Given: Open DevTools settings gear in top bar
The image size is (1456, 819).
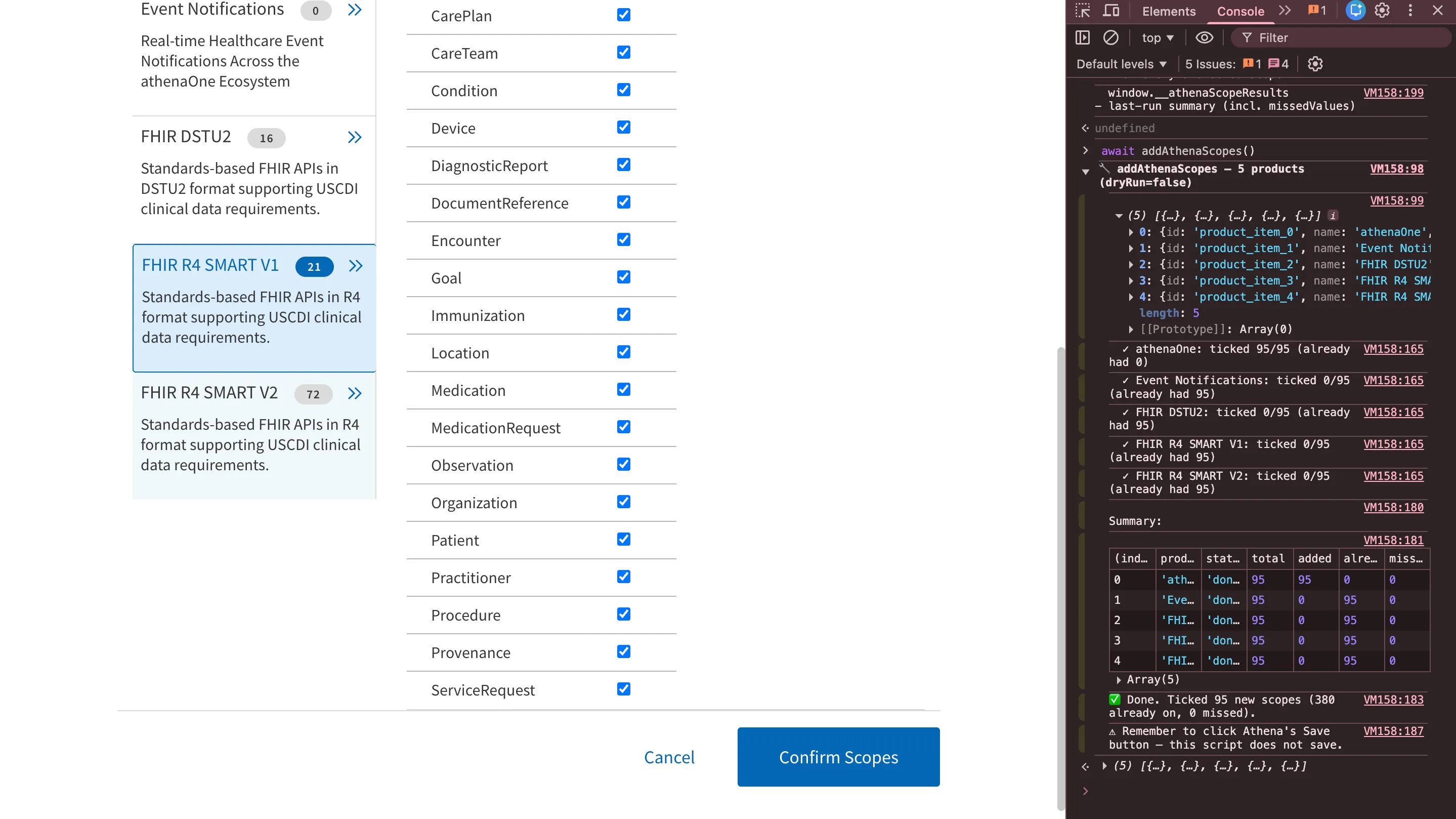Looking at the screenshot, I should [x=1382, y=11].
